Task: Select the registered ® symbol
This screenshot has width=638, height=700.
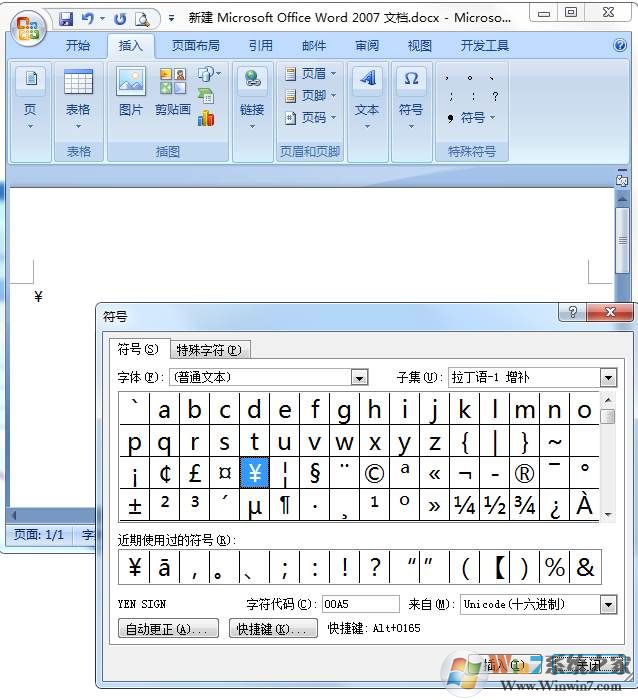Action: [524, 473]
